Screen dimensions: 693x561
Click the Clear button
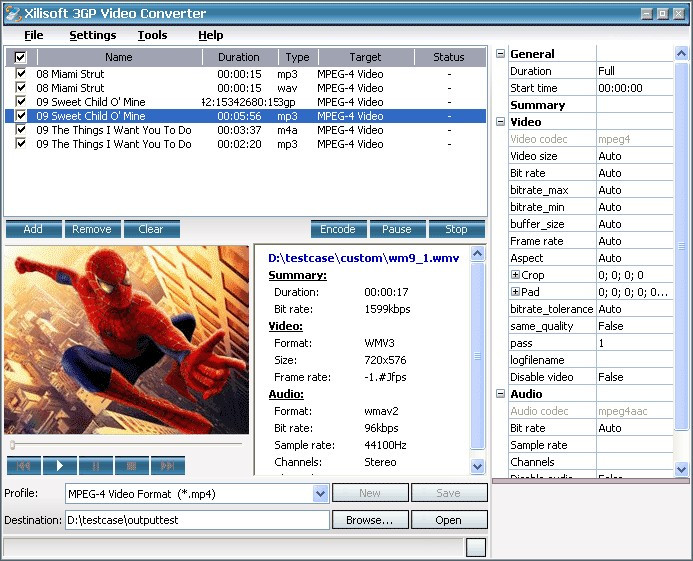click(152, 229)
